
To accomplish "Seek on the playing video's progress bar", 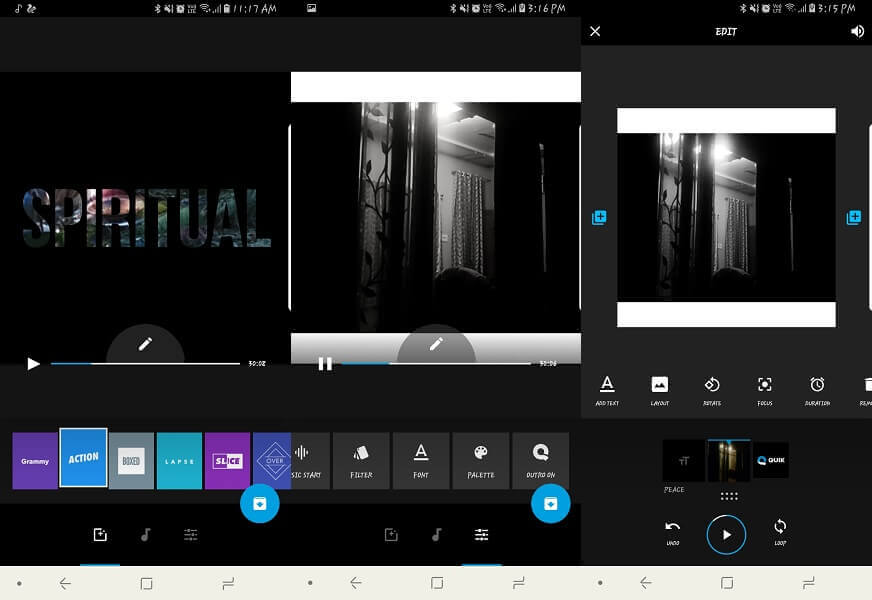I will (x=436, y=364).
